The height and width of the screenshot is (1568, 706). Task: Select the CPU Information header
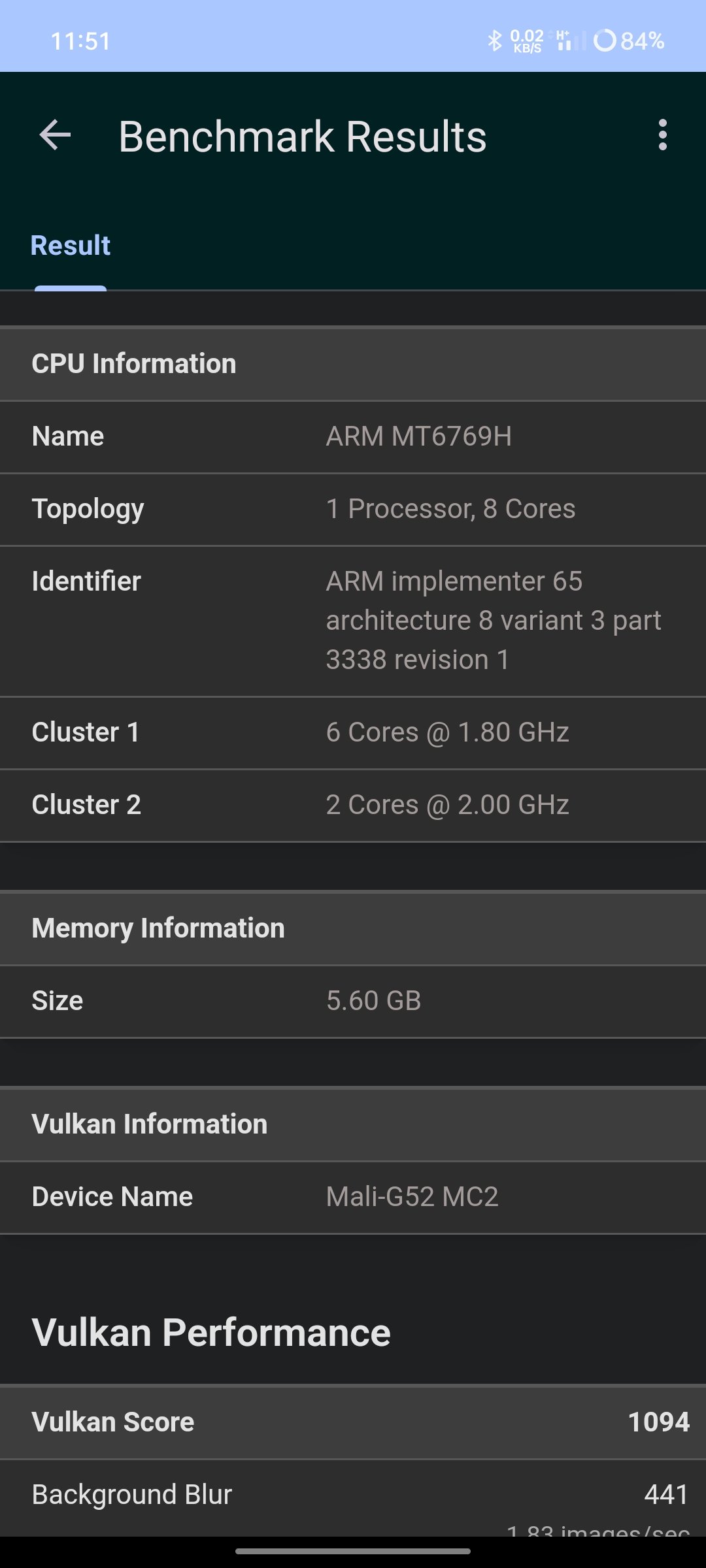point(353,364)
